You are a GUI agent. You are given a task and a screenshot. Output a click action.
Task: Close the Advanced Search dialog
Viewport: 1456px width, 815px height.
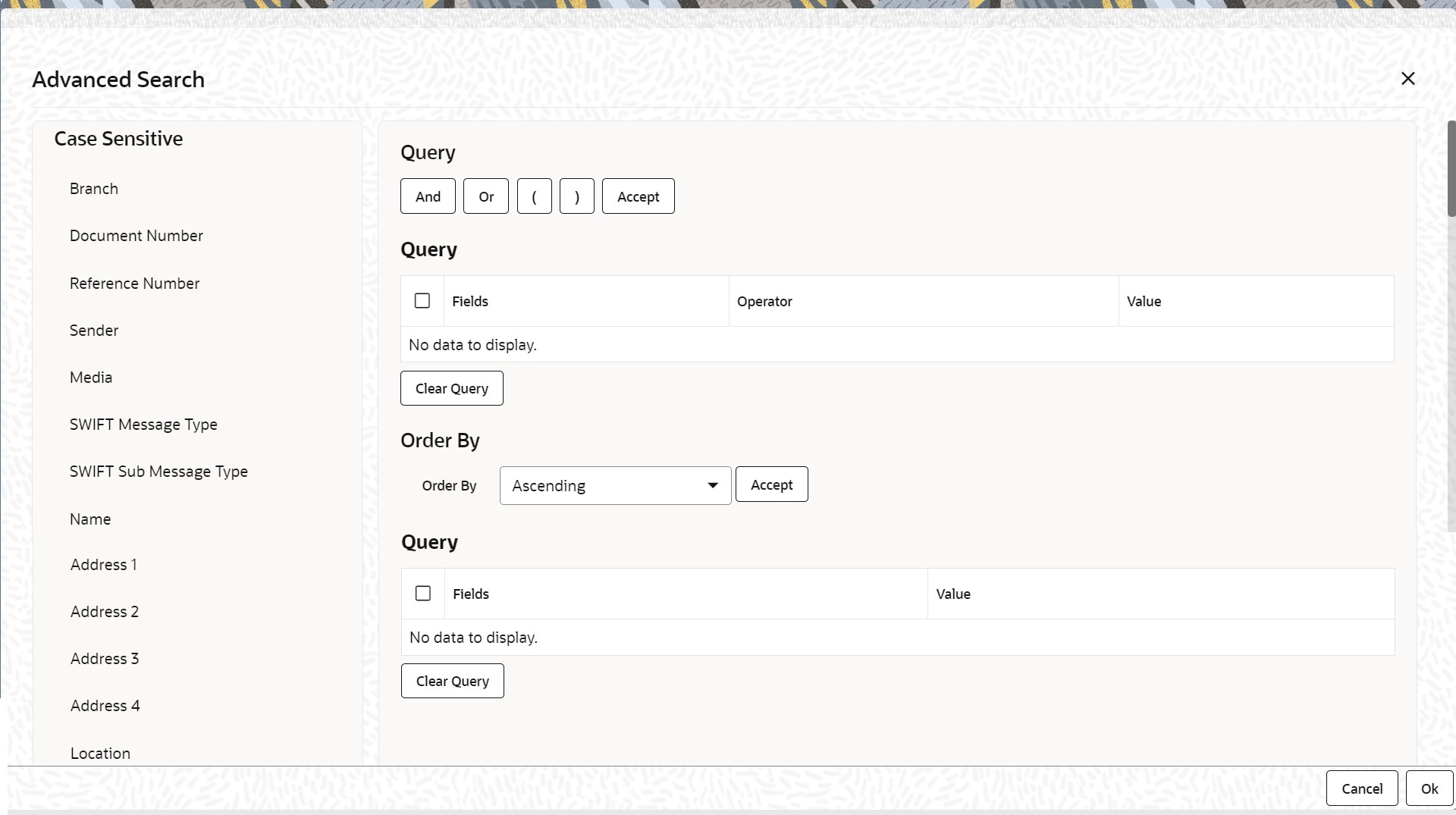[x=1408, y=79]
